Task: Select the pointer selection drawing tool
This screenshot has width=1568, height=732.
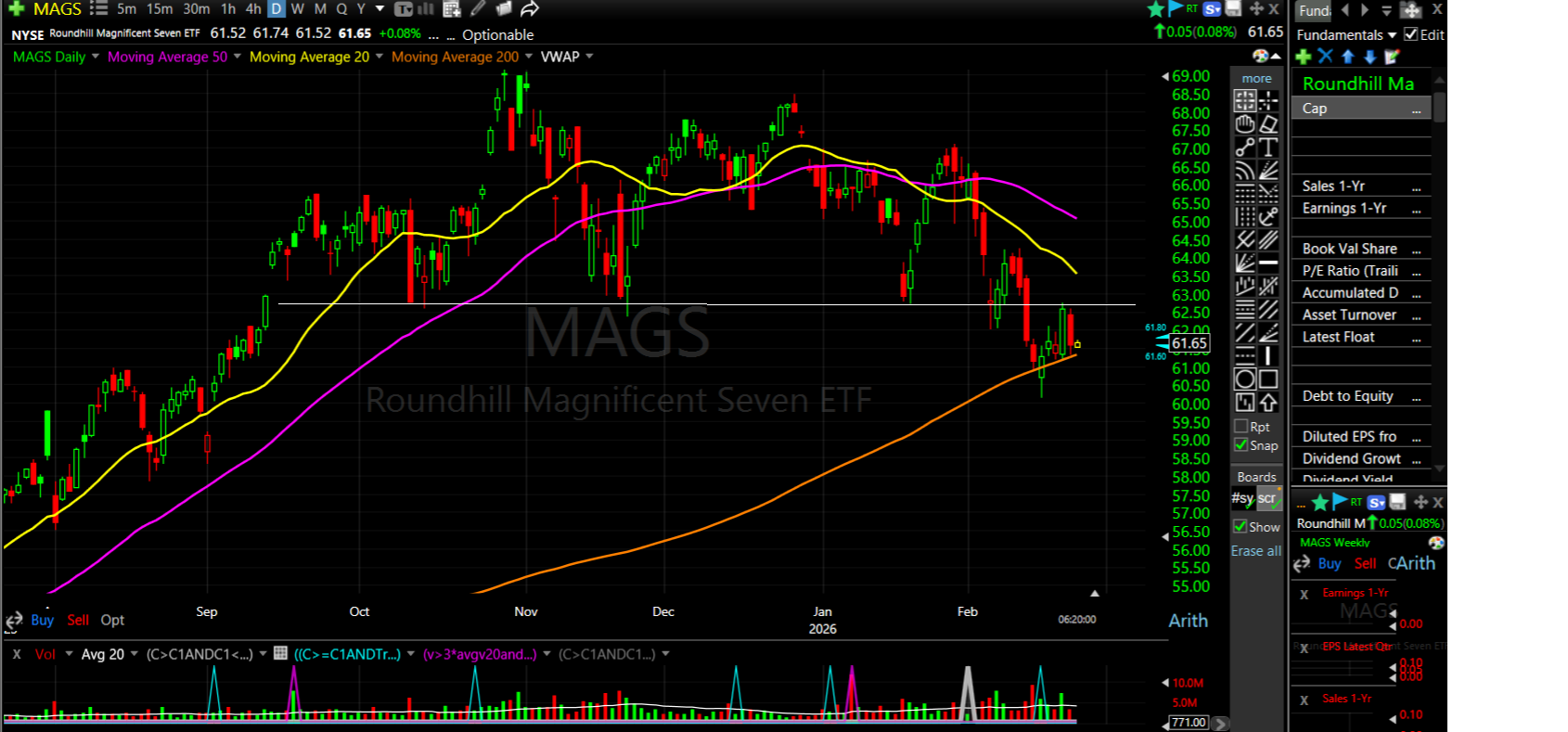Action: coord(1245,100)
